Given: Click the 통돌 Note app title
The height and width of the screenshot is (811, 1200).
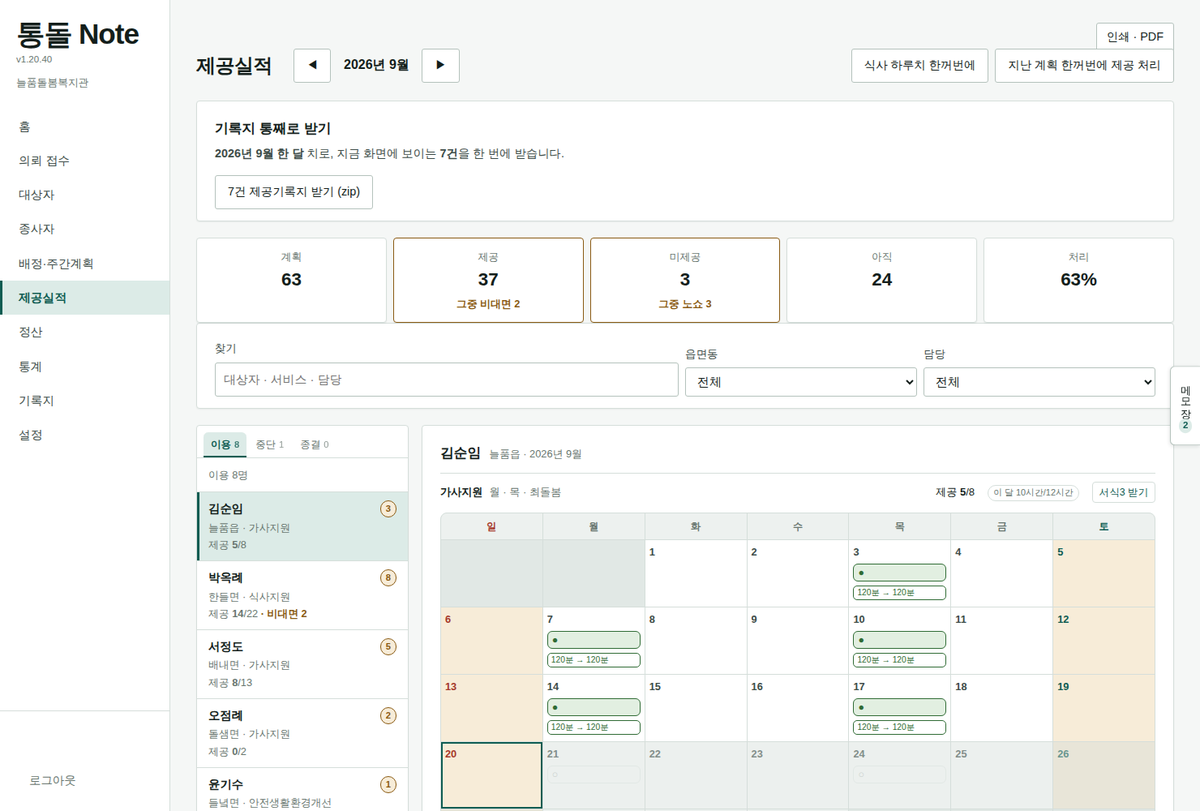Looking at the screenshot, I should pyautogui.click(x=78, y=35).
